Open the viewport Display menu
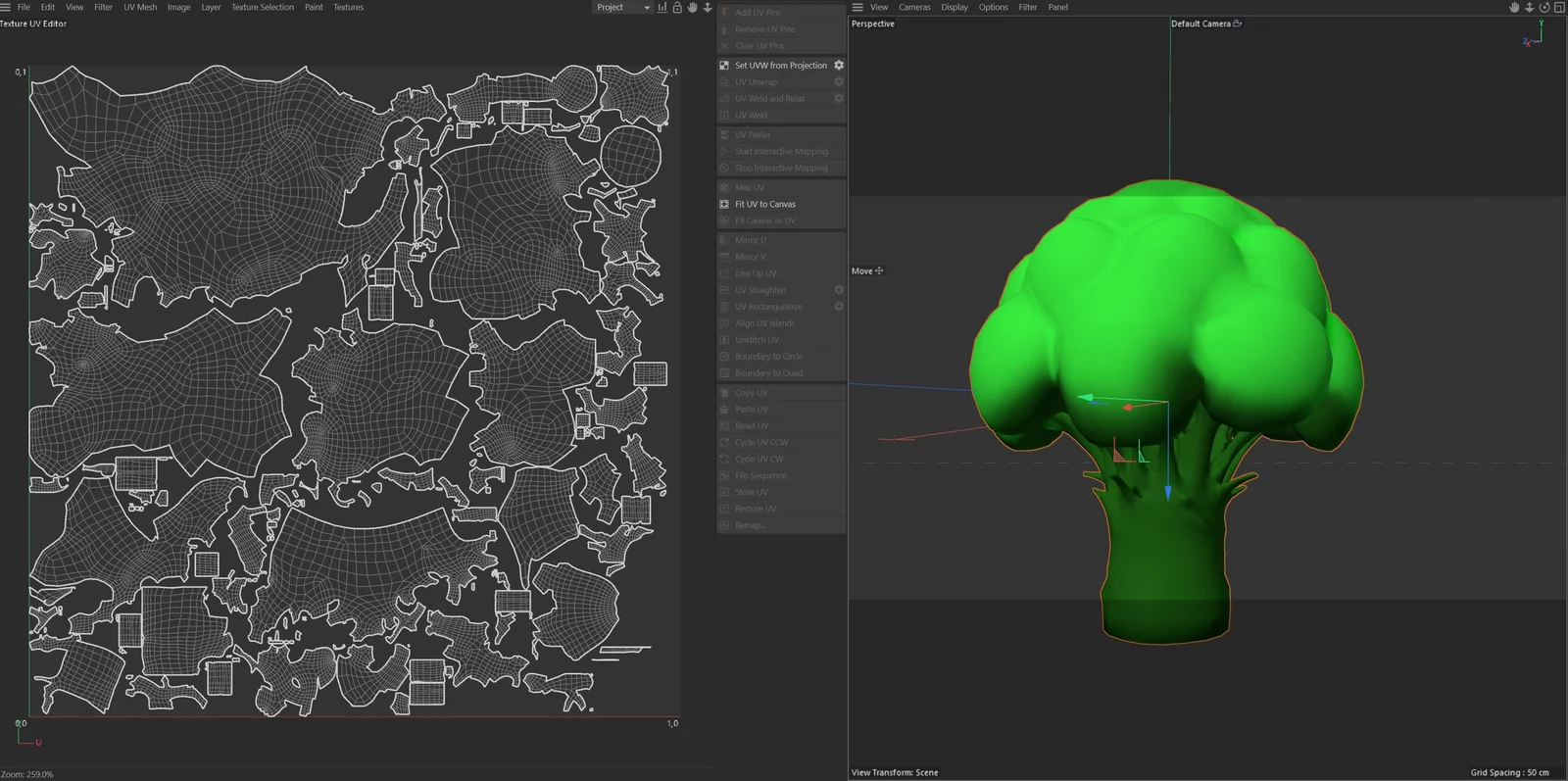 tap(955, 7)
